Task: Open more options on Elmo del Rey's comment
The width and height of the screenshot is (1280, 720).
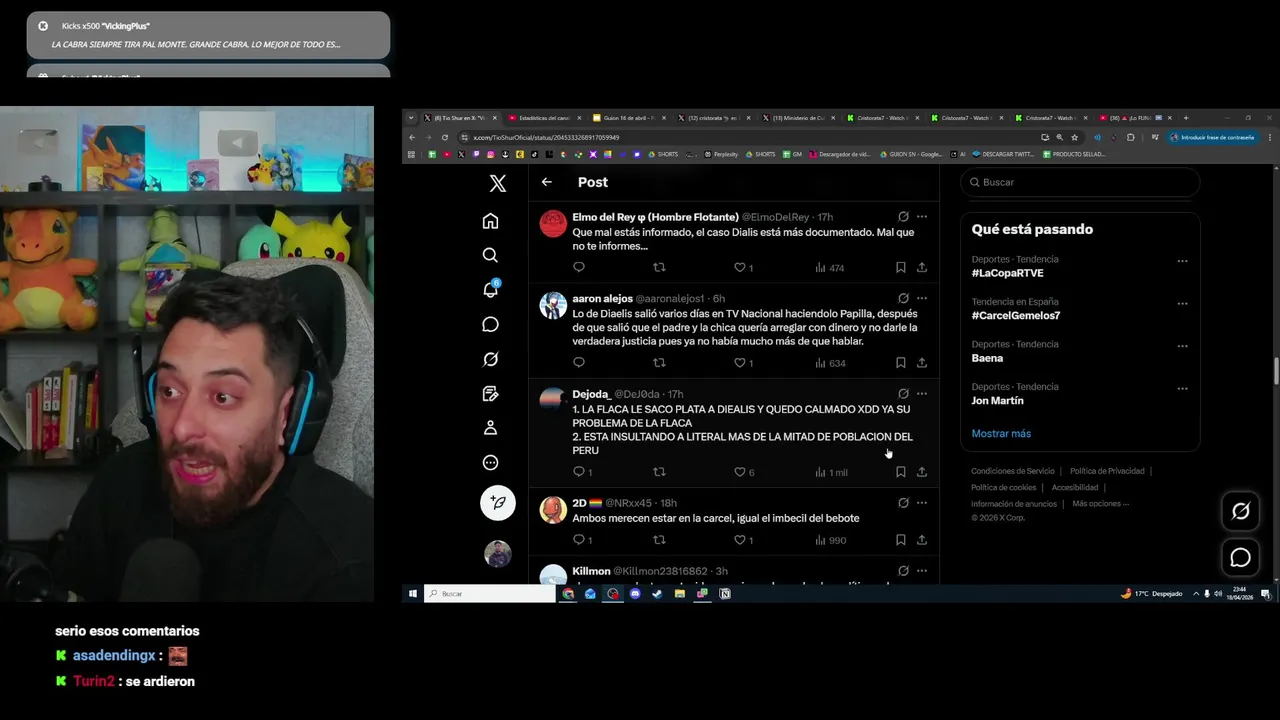Action: (922, 217)
